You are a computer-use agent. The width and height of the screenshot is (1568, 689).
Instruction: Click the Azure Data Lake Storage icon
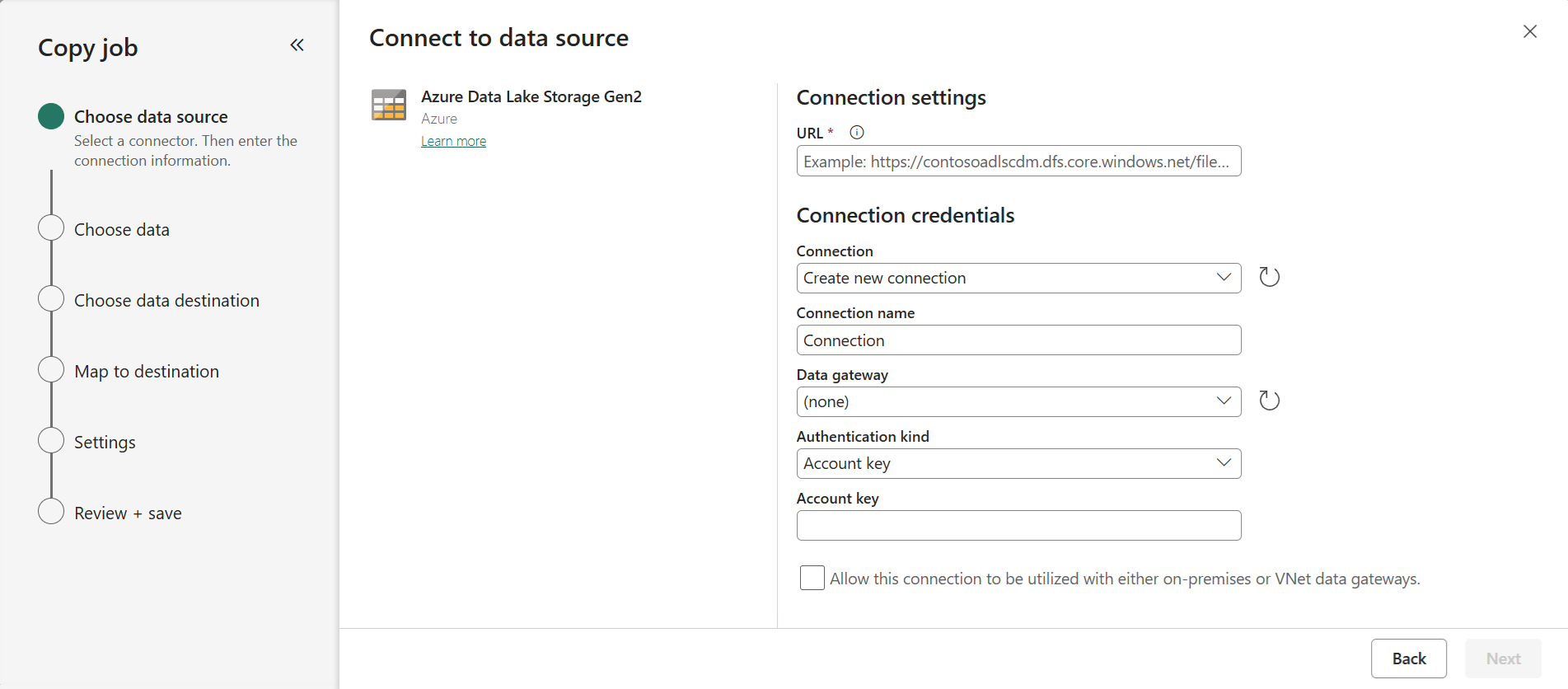[x=389, y=105]
